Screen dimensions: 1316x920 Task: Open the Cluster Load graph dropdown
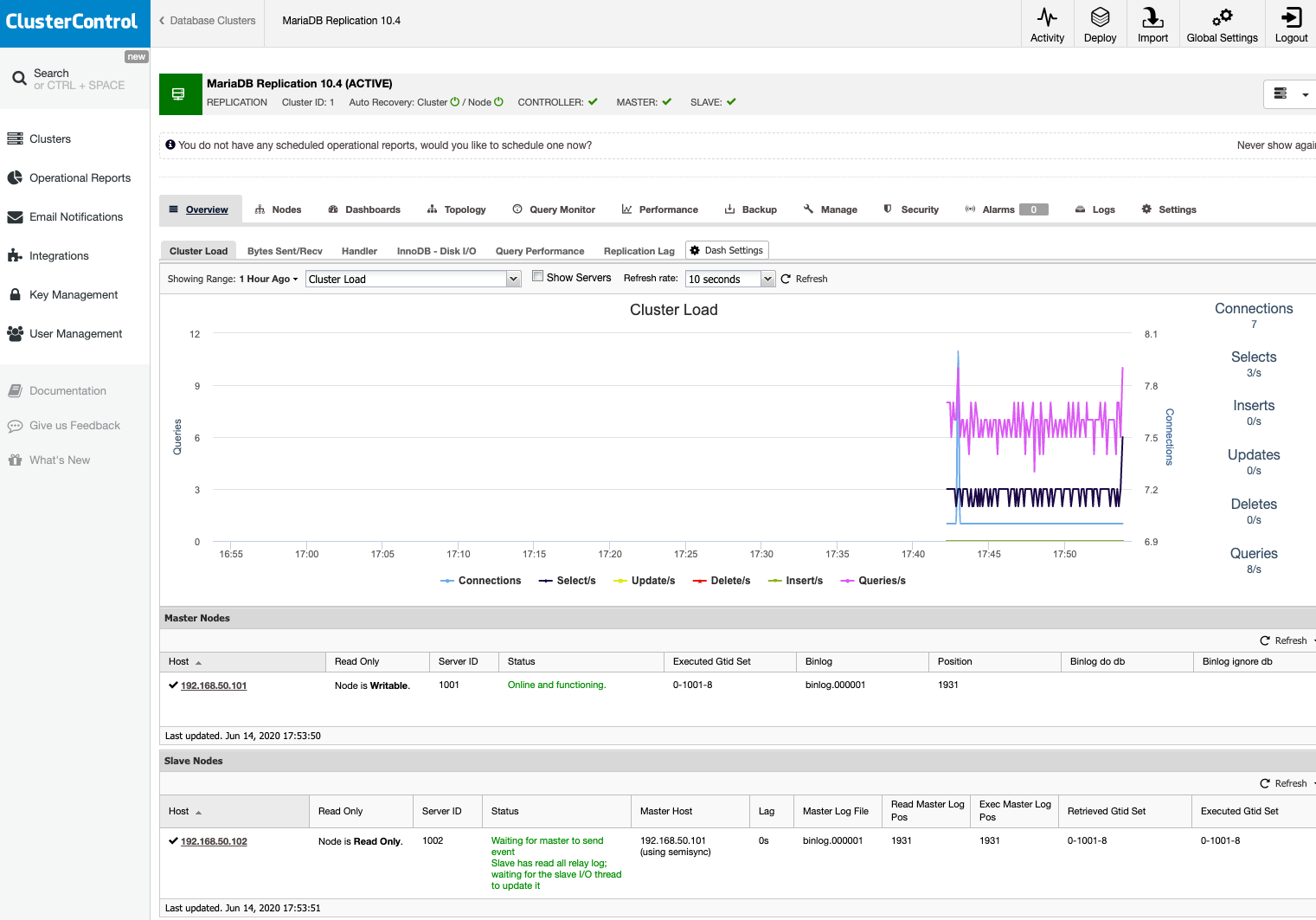coord(413,279)
